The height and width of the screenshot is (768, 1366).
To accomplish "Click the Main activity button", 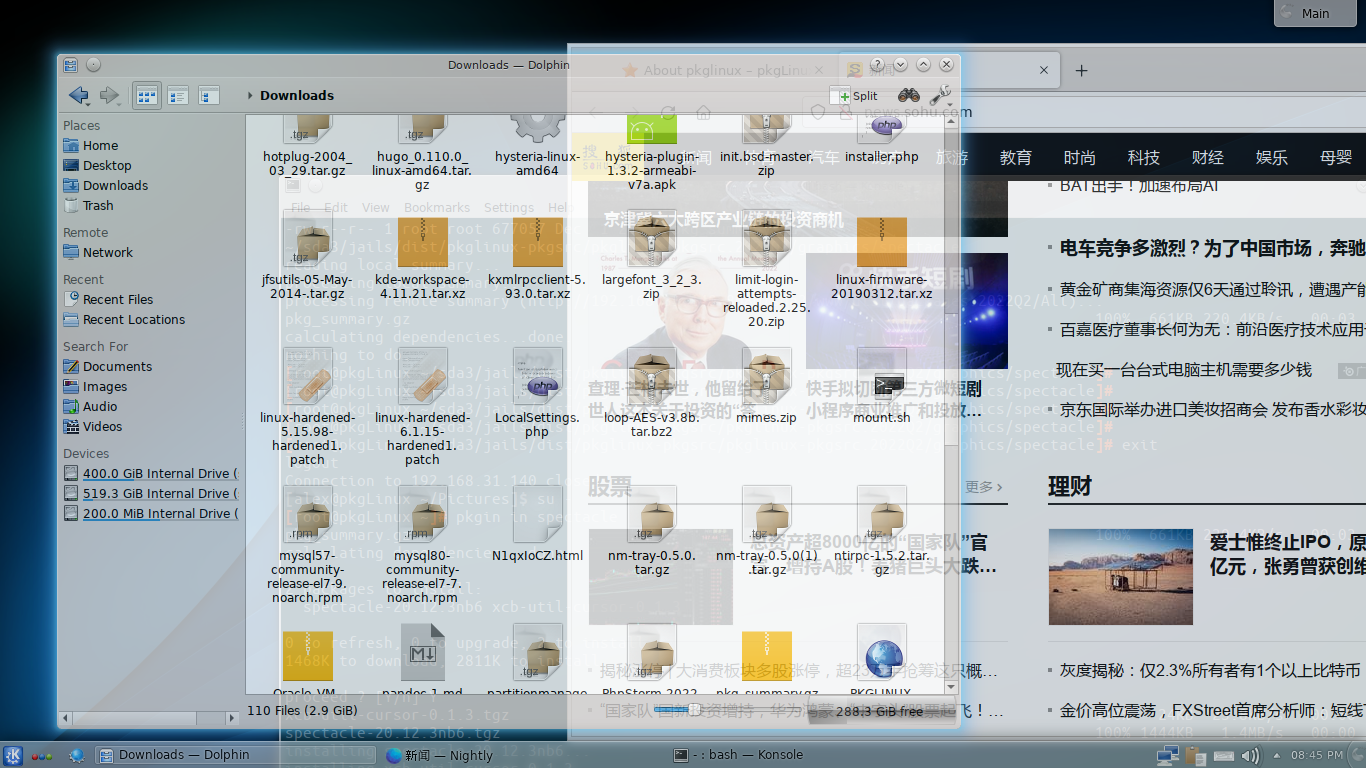I will pyautogui.click(x=1315, y=13).
